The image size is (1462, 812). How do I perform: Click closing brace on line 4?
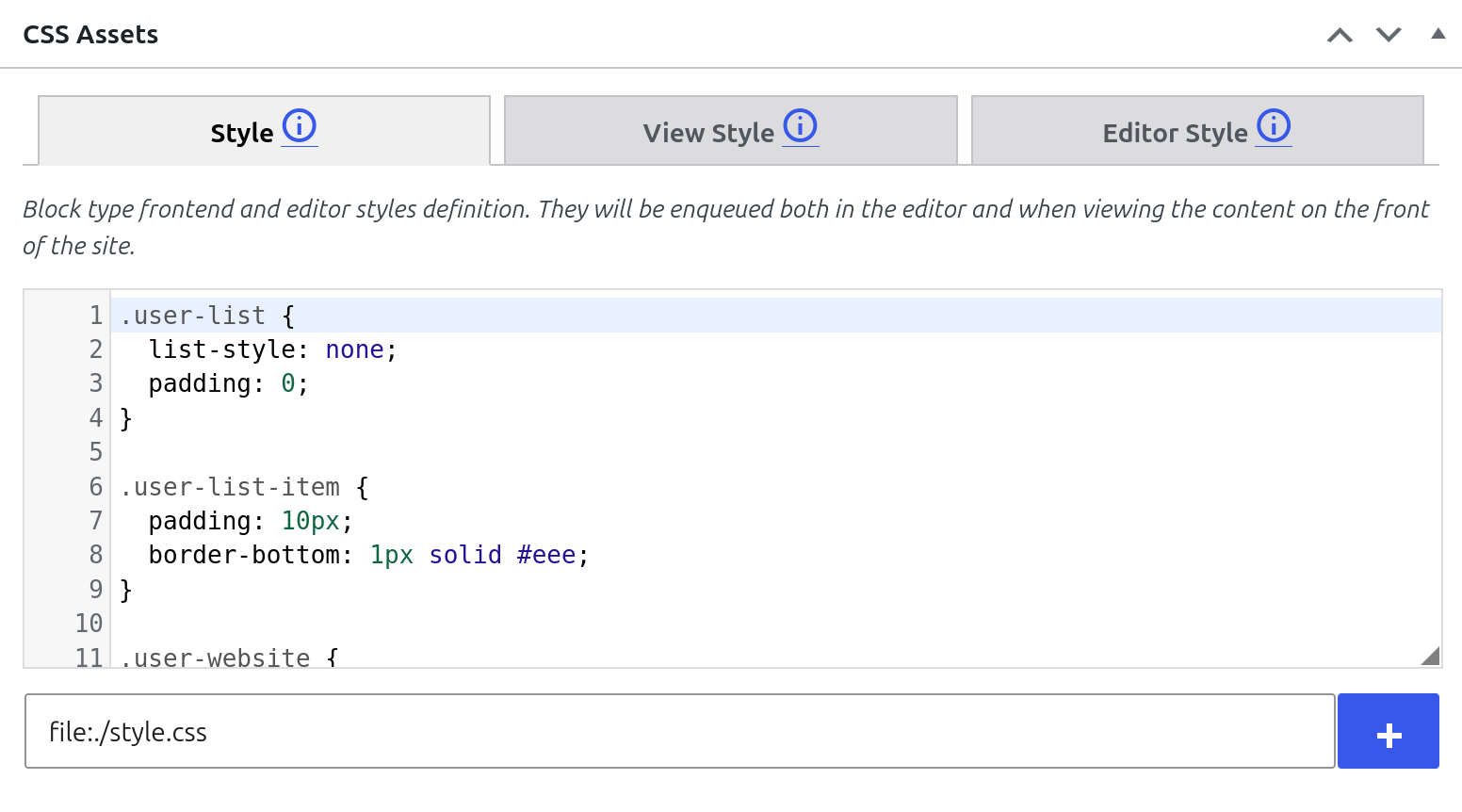coord(126,418)
